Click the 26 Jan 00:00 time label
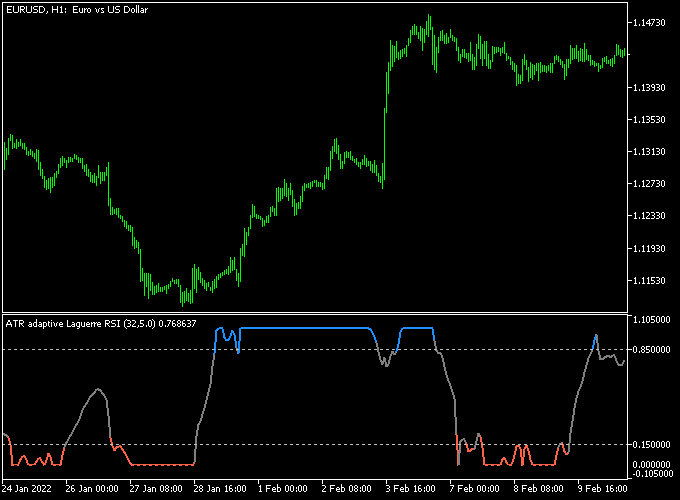Viewport: 680px width, 500px height. click(x=92, y=489)
